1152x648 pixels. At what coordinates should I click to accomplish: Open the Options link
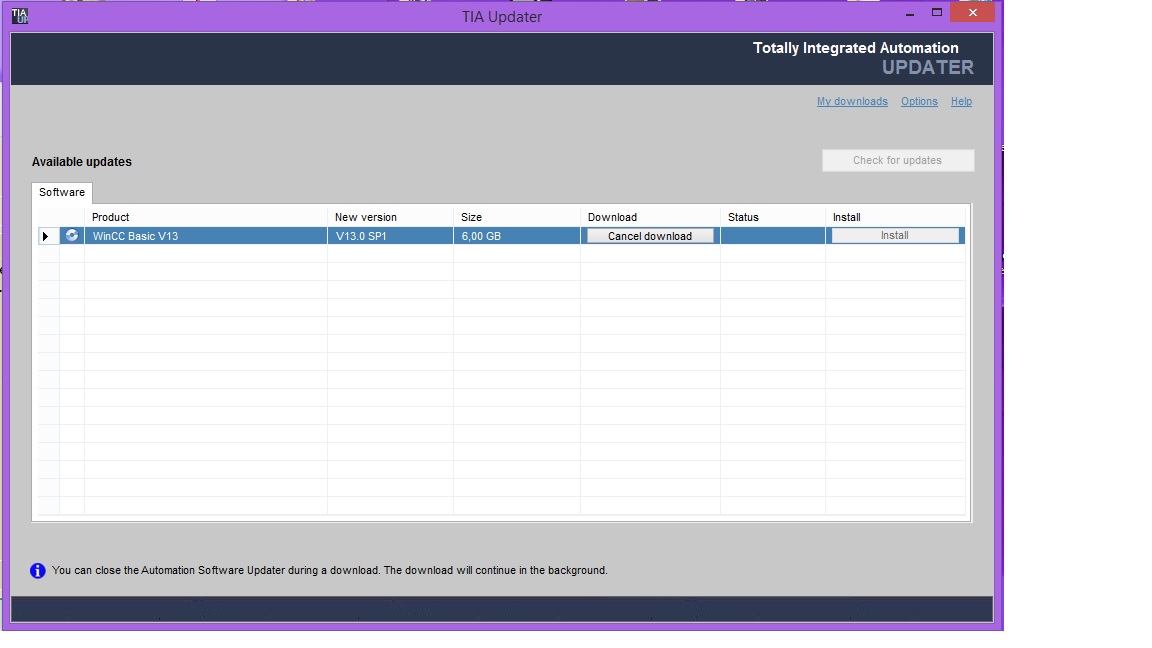(x=919, y=101)
